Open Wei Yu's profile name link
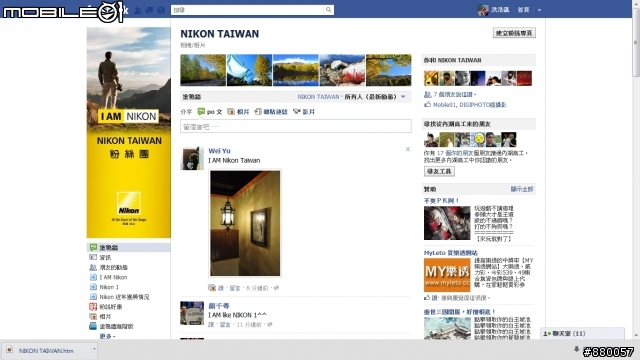The width and height of the screenshot is (640, 360). coord(219,151)
